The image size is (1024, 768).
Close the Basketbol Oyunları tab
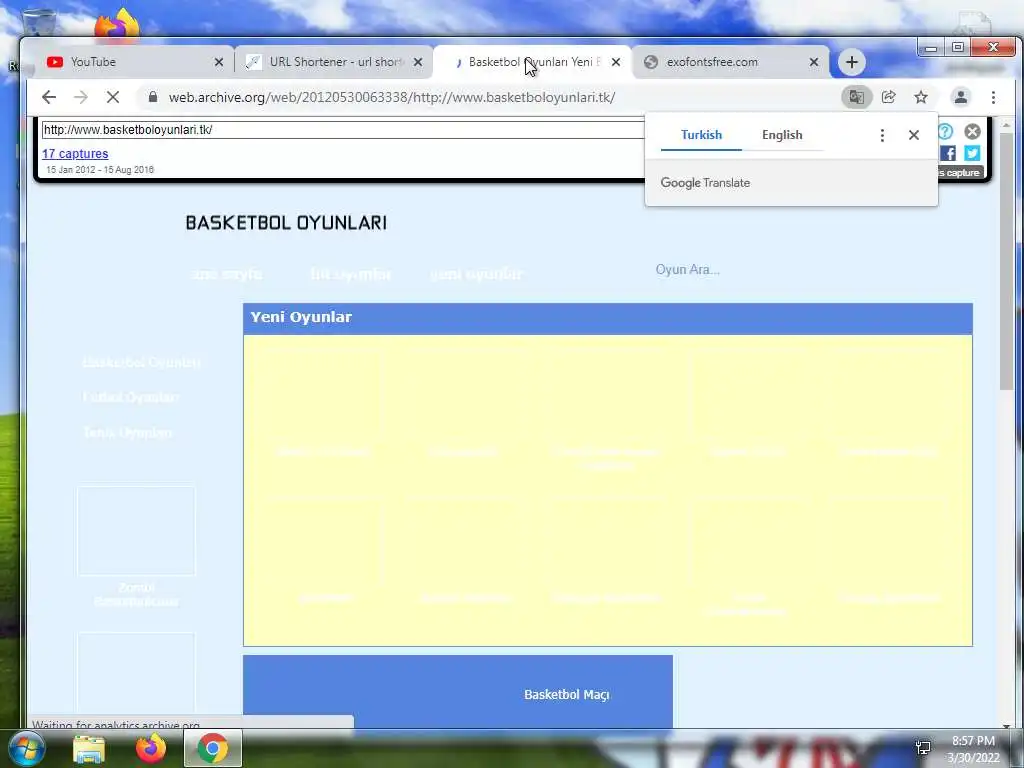pos(616,62)
